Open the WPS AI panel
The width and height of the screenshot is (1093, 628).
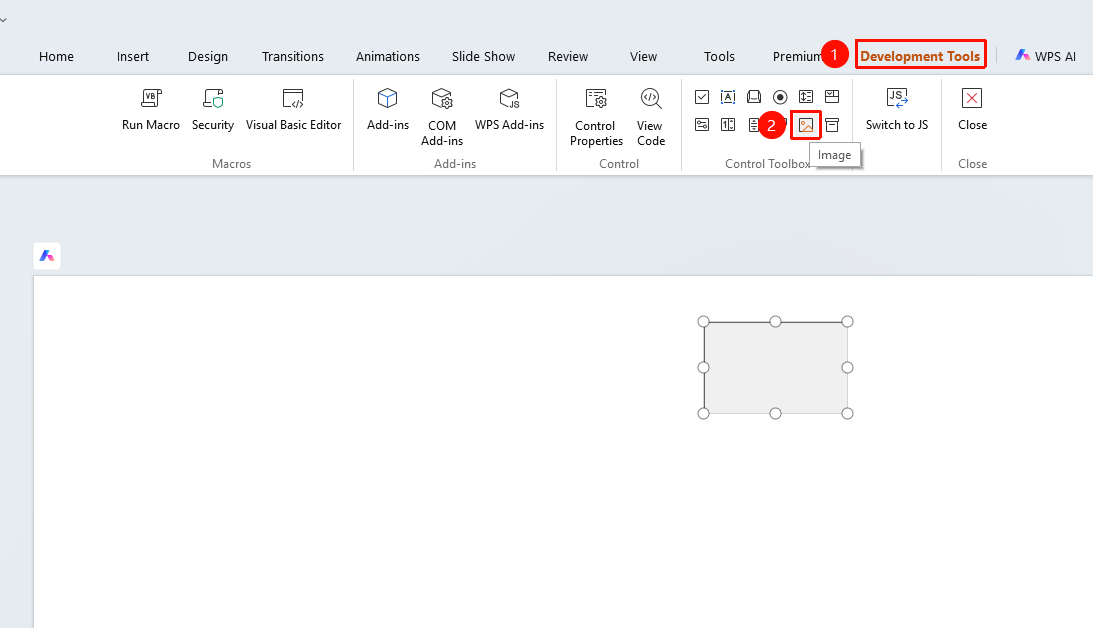(x=1045, y=56)
